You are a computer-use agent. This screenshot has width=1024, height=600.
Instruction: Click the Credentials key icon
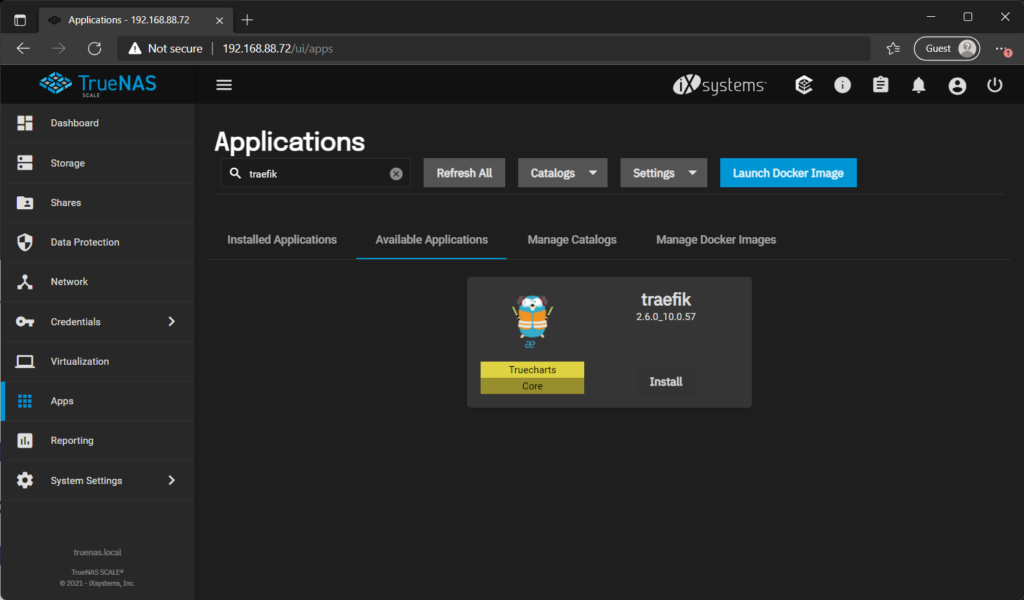click(25, 321)
